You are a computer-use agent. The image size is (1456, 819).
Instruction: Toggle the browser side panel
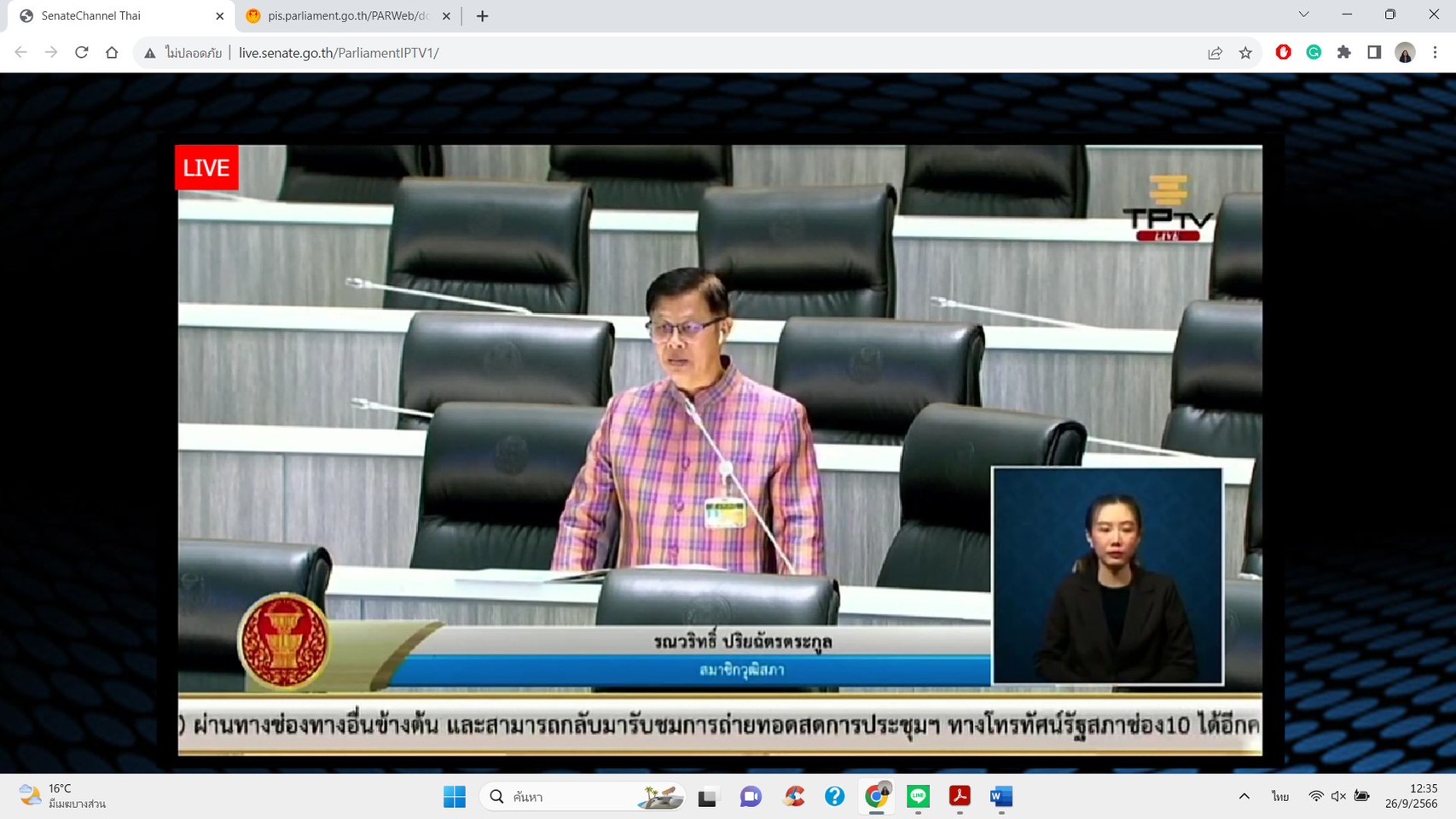point(1374,53)
